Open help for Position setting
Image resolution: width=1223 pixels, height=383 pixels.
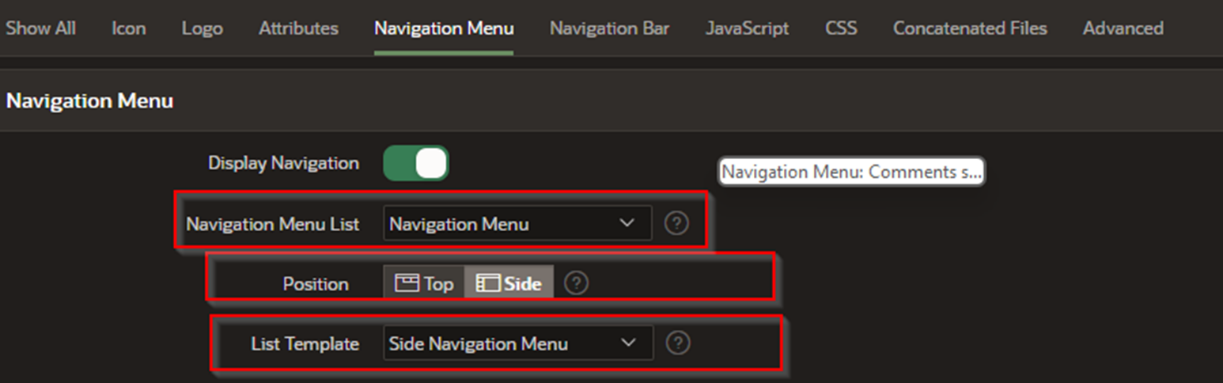pos(576,283)
